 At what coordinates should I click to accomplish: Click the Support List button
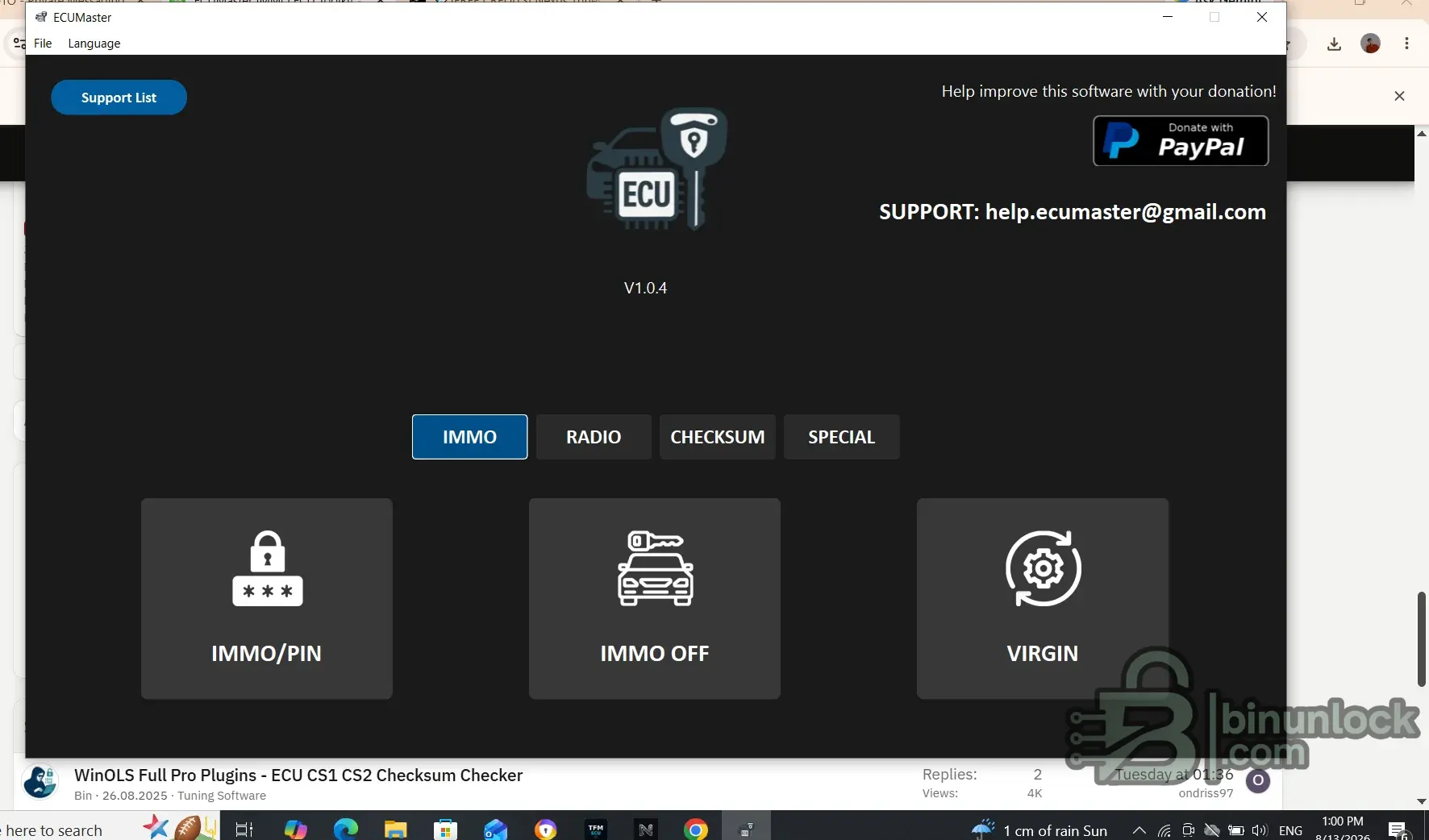coord(119,98)
